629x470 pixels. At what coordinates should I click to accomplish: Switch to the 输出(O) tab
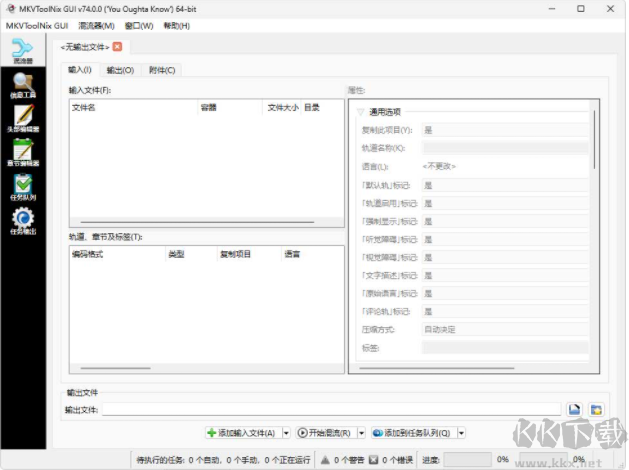click(120, 70)
